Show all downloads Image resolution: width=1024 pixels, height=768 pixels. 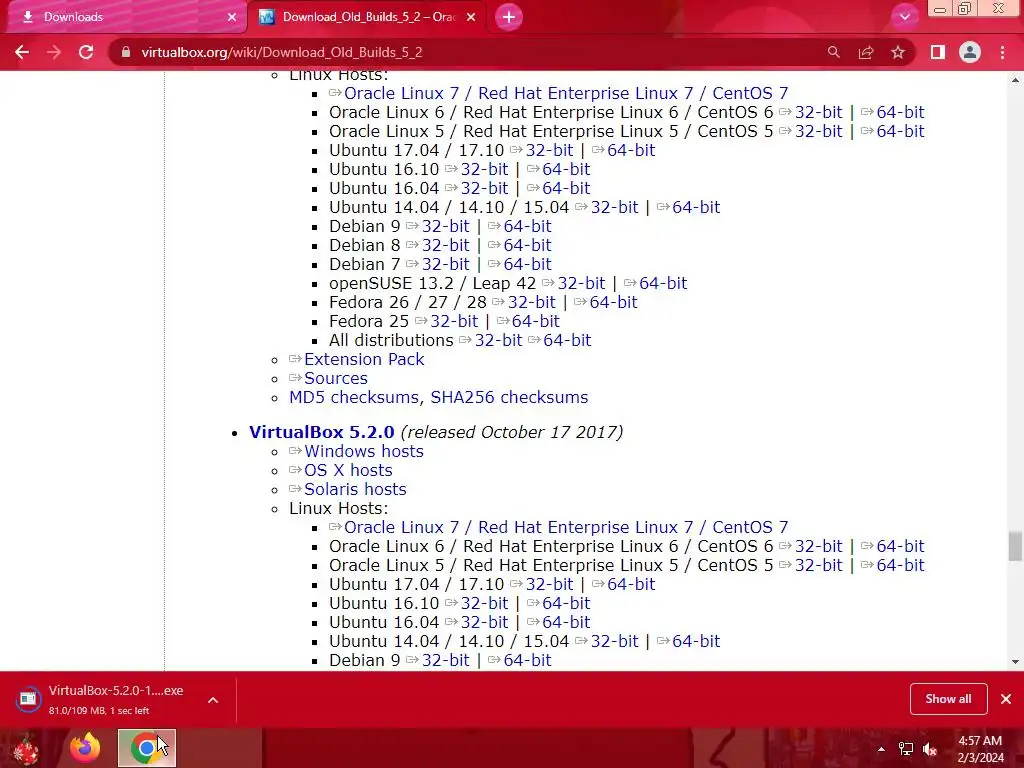pos(948,699)
